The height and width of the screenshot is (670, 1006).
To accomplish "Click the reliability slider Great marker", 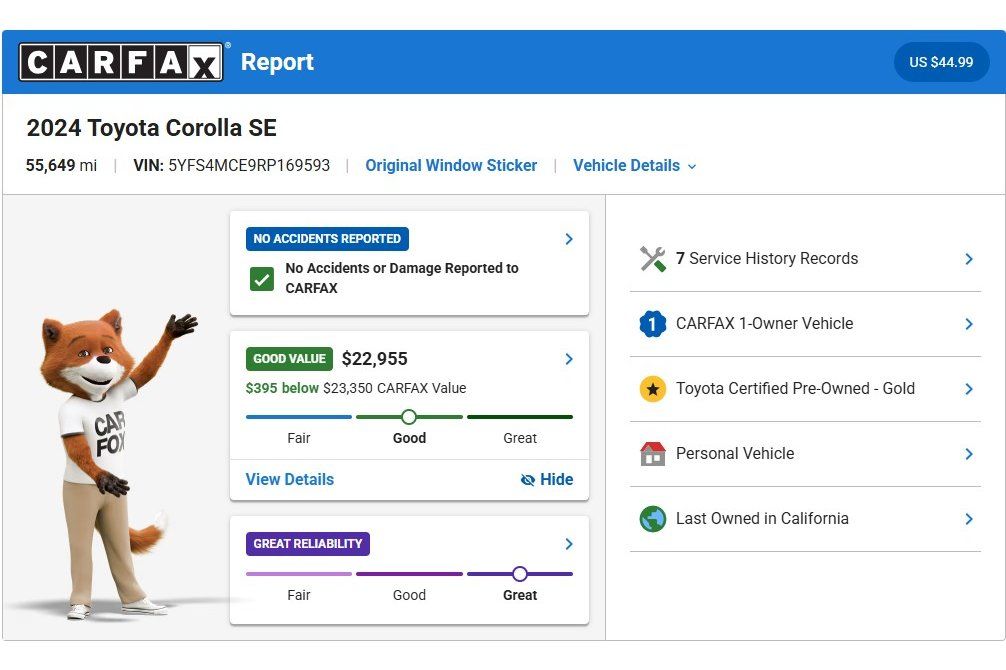I will [520, 574].
